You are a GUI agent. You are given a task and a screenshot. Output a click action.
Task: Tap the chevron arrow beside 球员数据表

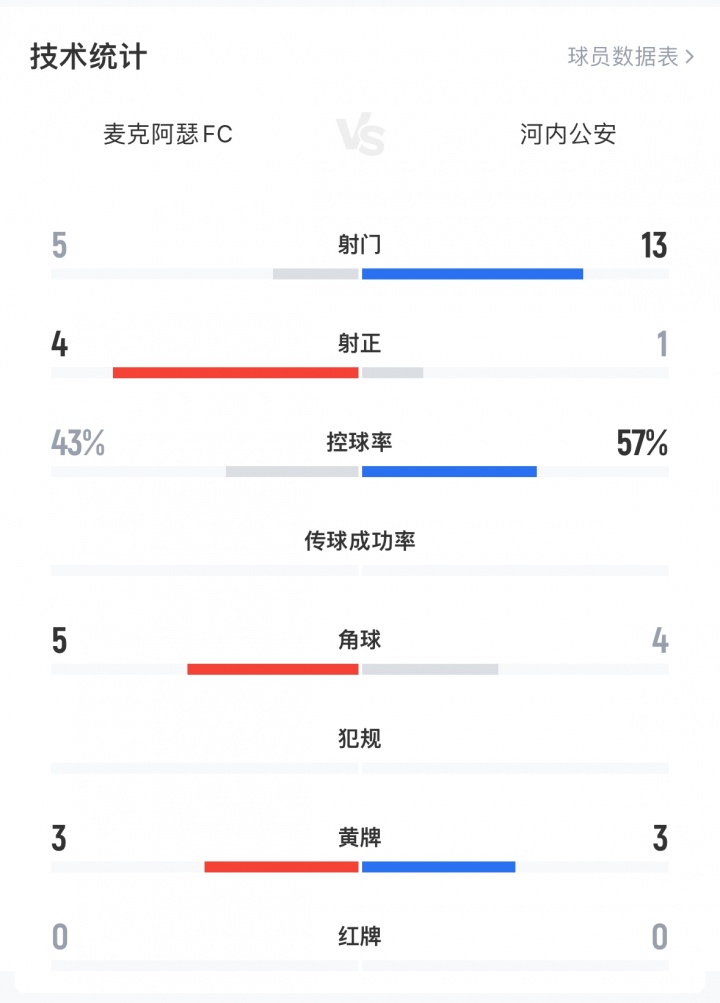pos(690,57)
